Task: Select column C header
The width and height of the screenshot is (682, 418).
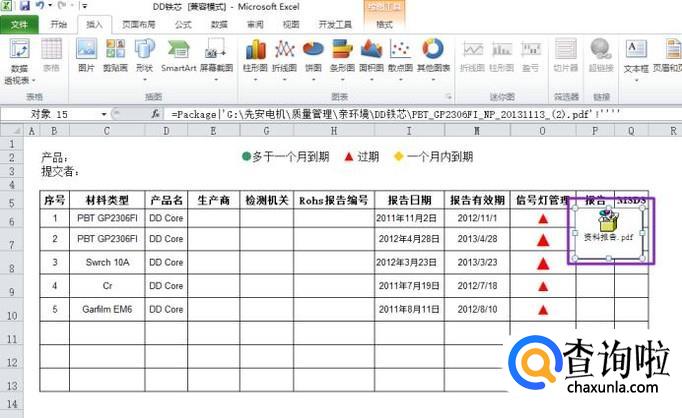Action: pyautogui.click(x=107, y=130)
